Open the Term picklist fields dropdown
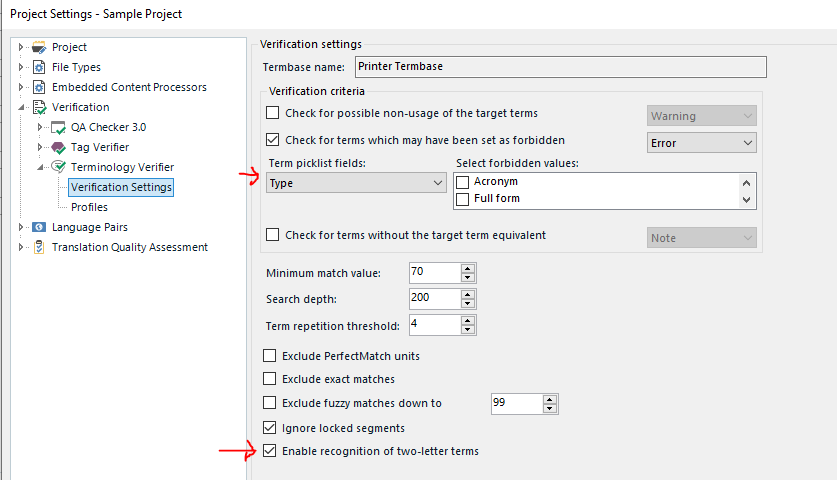This screenshot has height=480, width=837. [356, 183]
